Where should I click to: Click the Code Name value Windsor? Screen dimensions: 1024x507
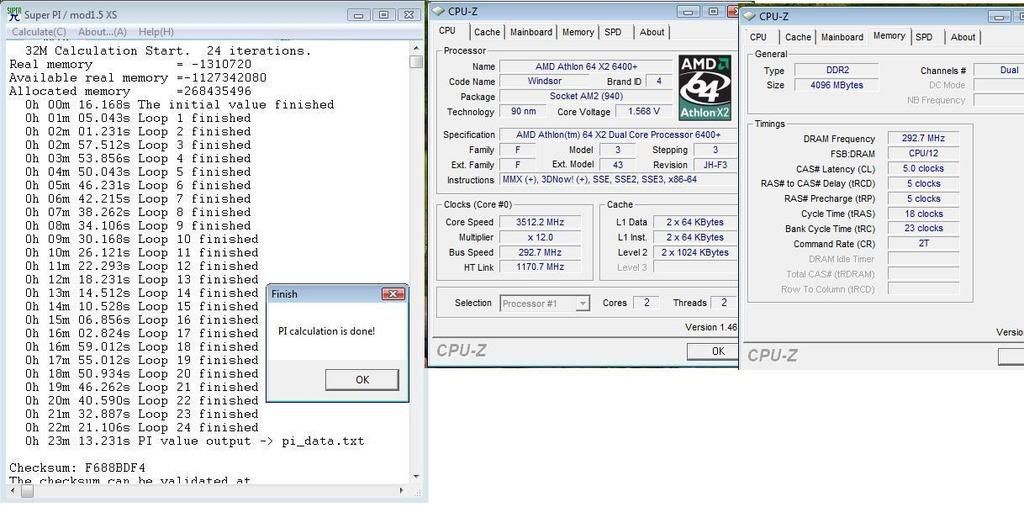tap(543, 81)
